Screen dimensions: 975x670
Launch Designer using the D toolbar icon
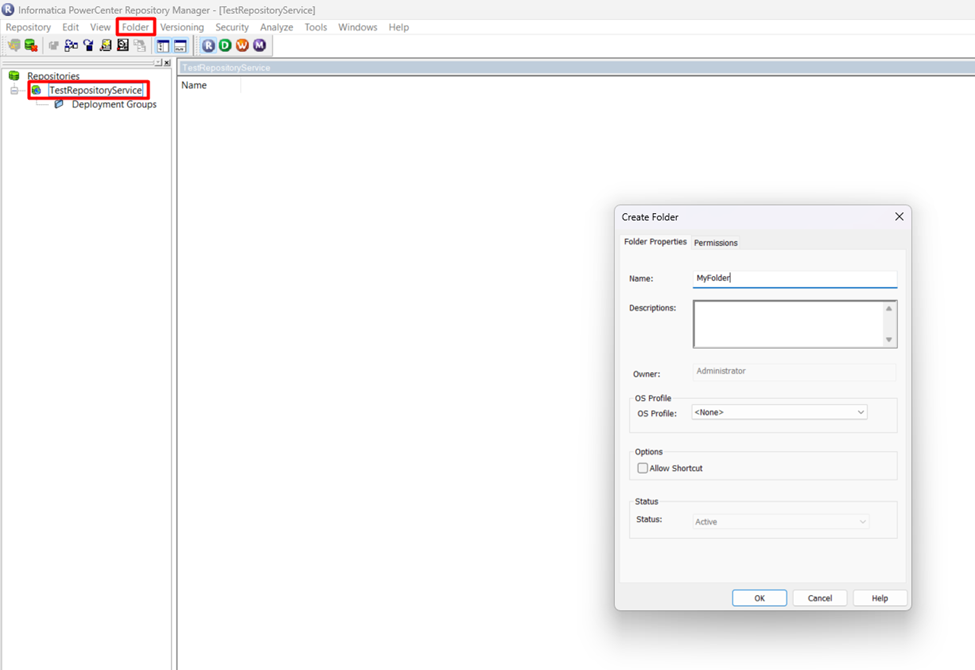pyautogui.click(x=224, y=45)
